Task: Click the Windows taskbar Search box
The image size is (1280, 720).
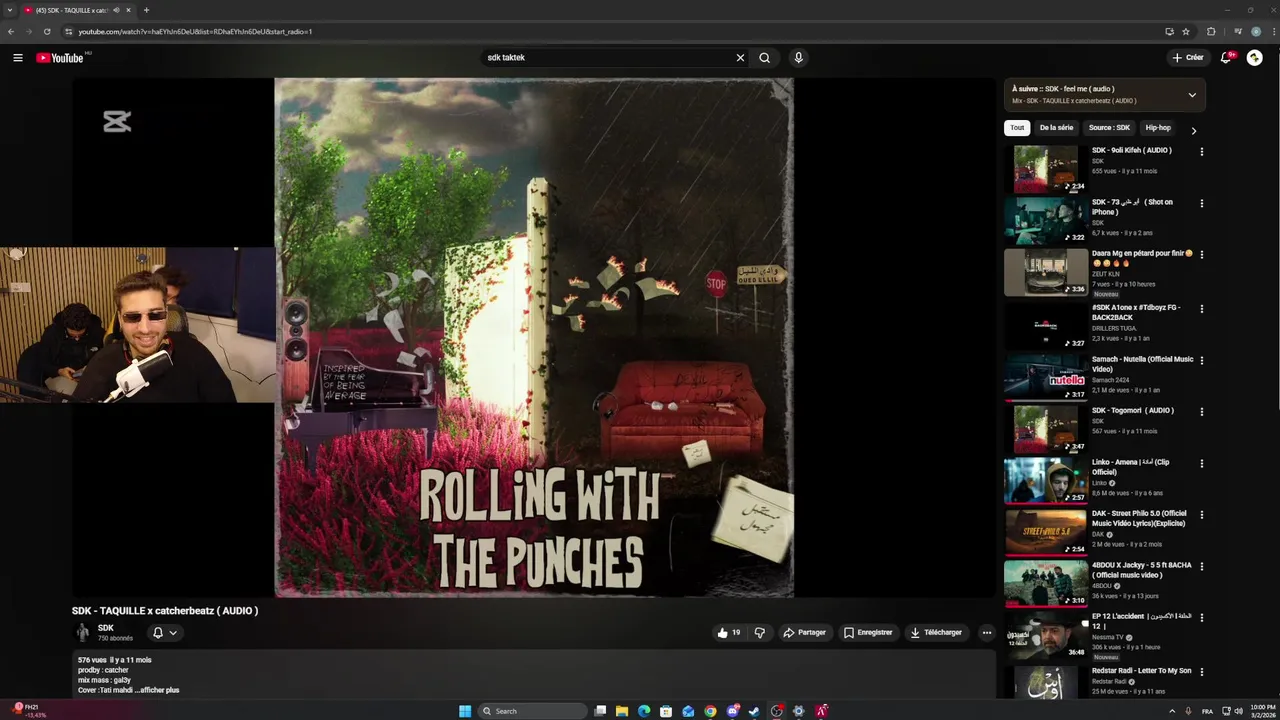Action: (x=532, y=711)
